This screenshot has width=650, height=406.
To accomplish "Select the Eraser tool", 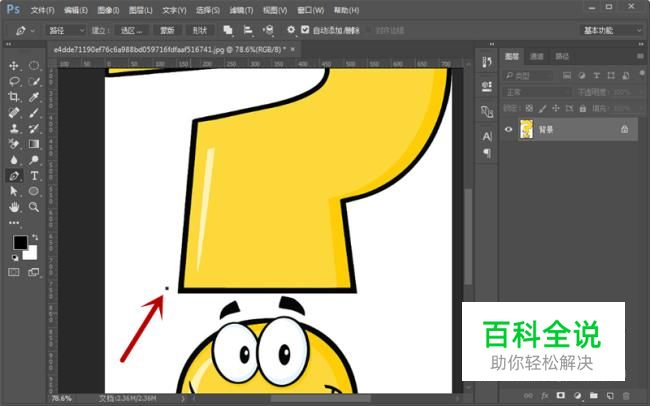I will [14, 144].
